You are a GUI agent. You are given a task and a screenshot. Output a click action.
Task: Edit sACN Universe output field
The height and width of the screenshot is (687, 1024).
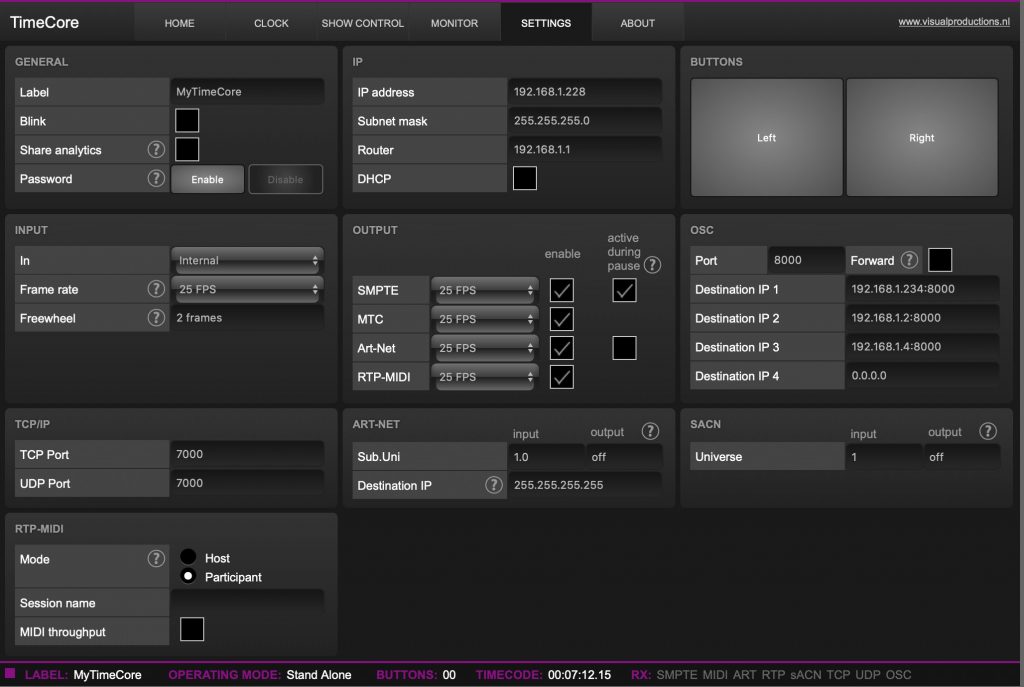tap(961, 456)
